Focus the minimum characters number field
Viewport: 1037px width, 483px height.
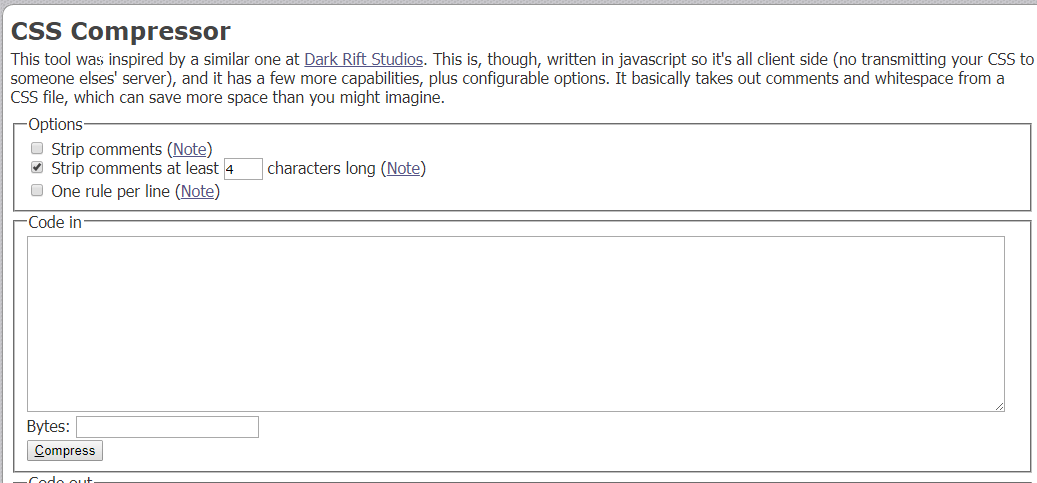tap(243, 169)
